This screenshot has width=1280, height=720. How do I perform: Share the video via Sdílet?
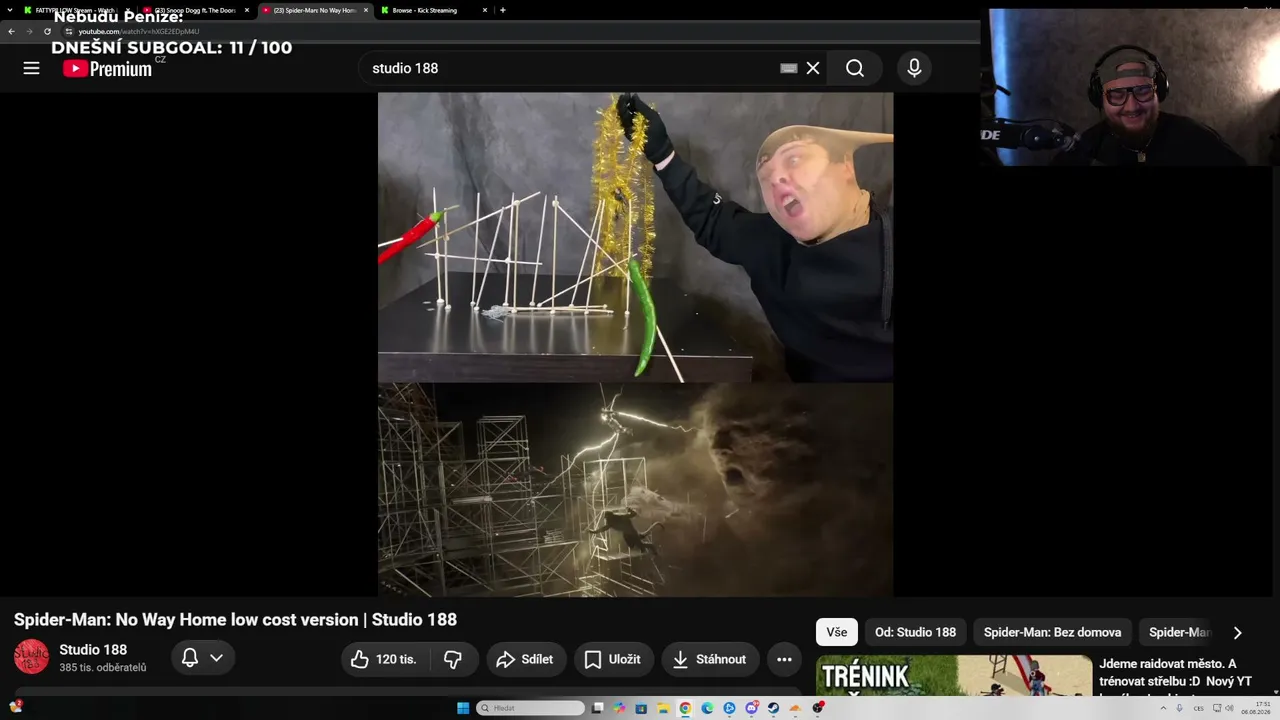(x=526, y=659)
